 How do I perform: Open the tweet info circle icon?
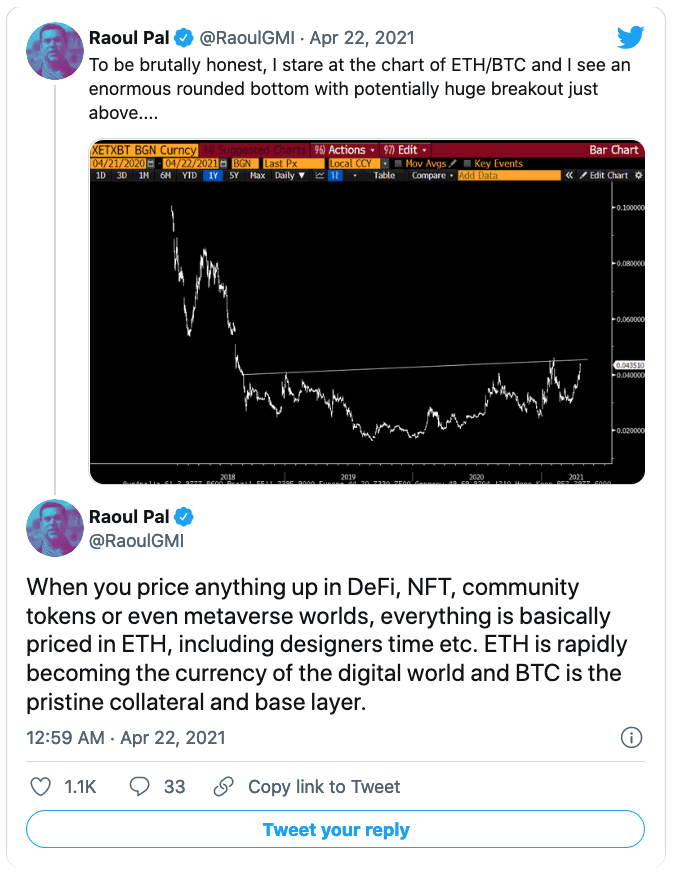631,737
